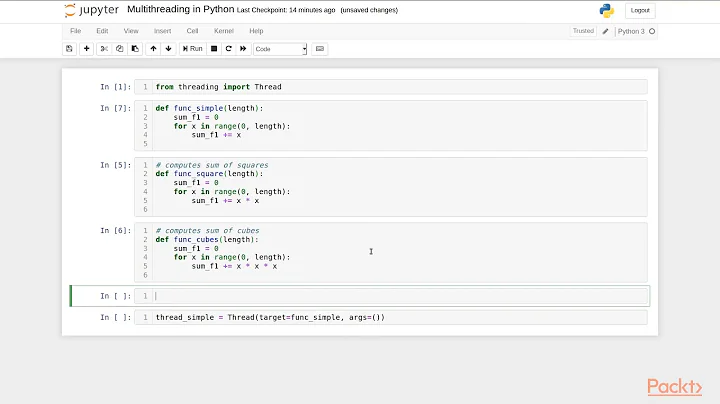720x404 pixels.
Task: Click the 'Last Checkpoint: 14 minutes ago' text
Action: pos(286,10)
